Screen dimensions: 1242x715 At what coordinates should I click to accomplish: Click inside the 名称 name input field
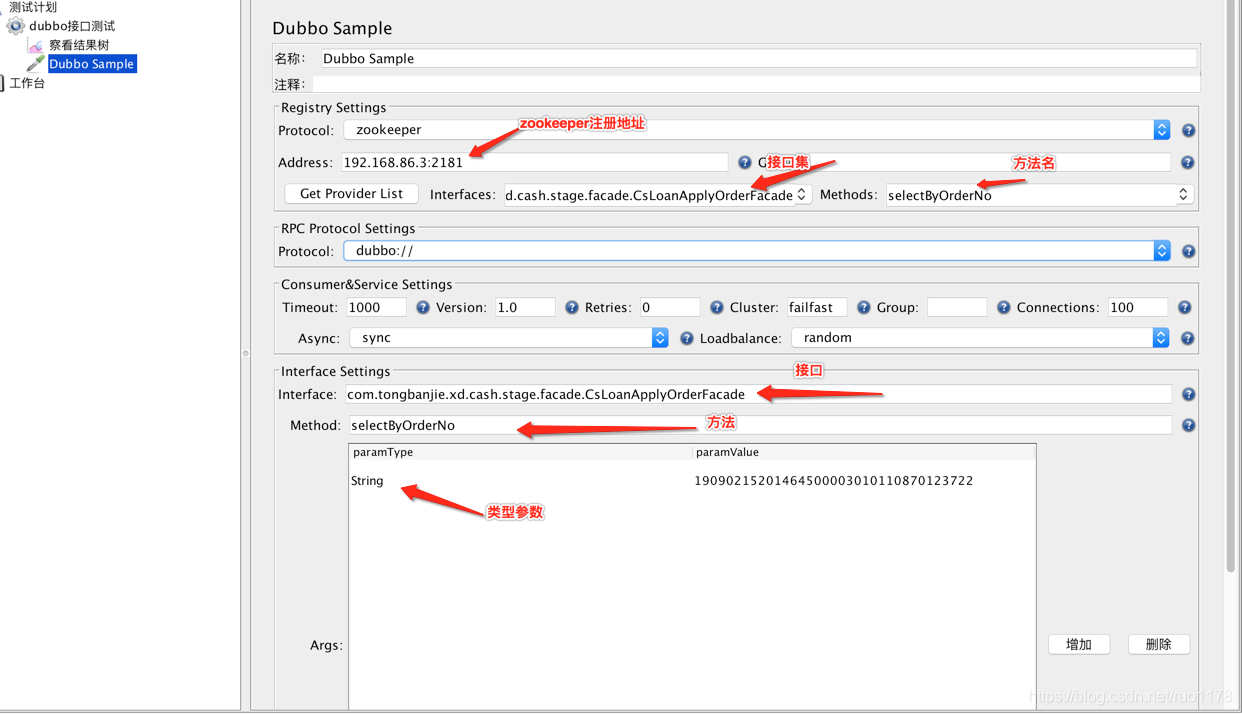(700, 58)
